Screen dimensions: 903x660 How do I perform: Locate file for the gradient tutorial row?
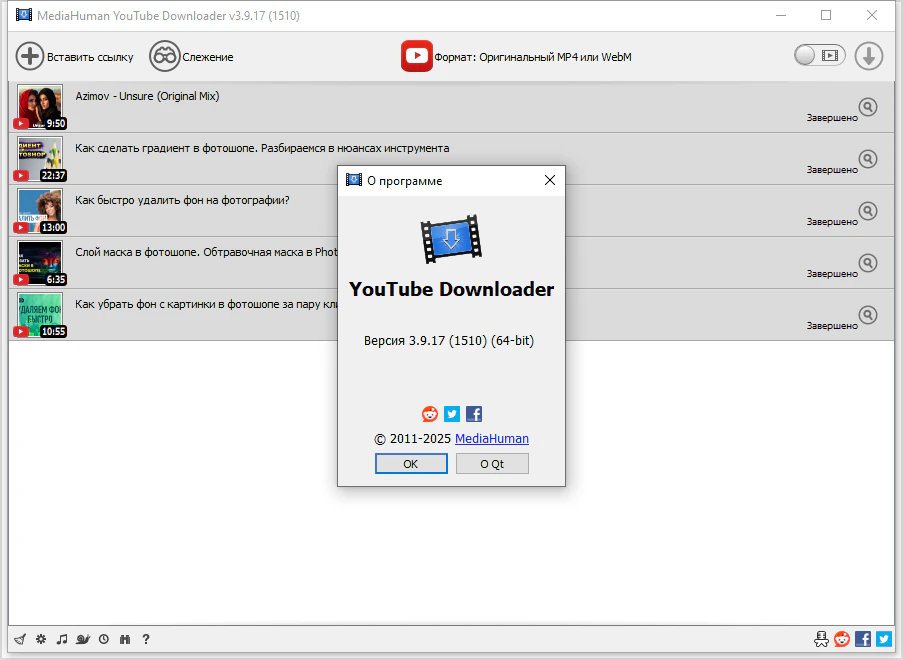click(868, 159)
